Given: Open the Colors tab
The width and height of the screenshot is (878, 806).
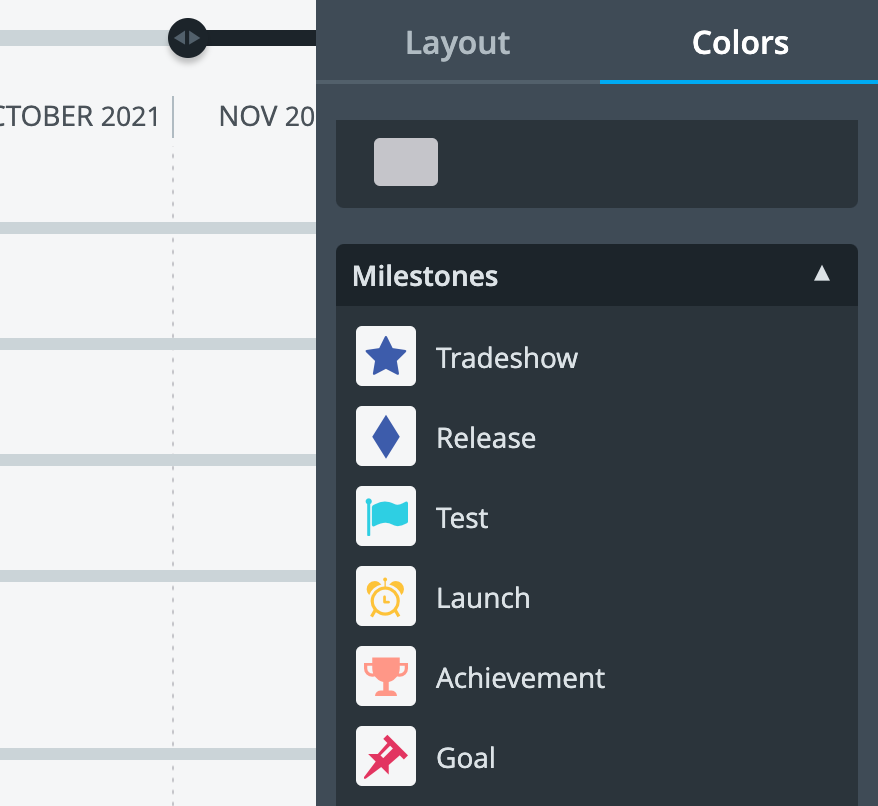Looking at the screenshot, I should 740,43.
